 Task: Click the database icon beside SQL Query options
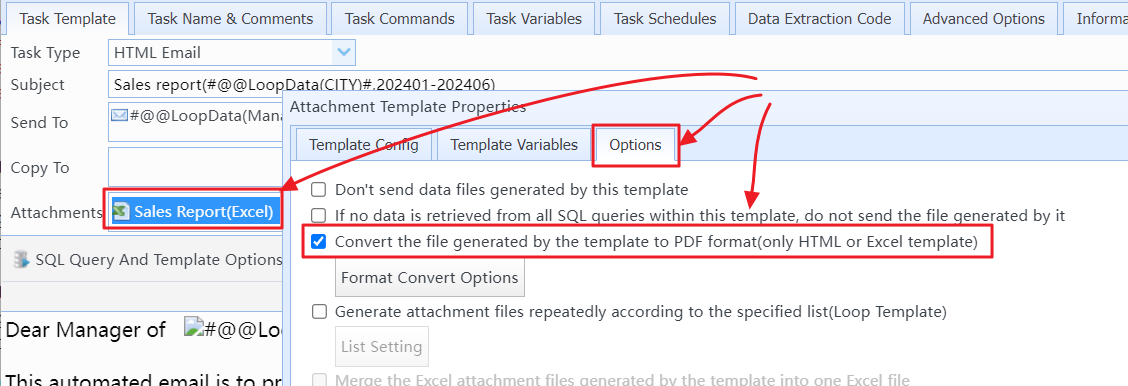tap(22, 259)
